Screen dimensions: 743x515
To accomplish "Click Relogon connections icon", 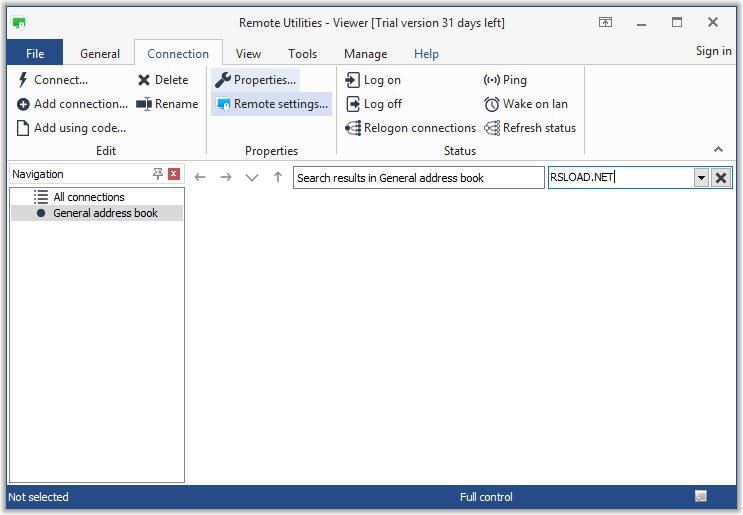I will [x=353, y=128].
